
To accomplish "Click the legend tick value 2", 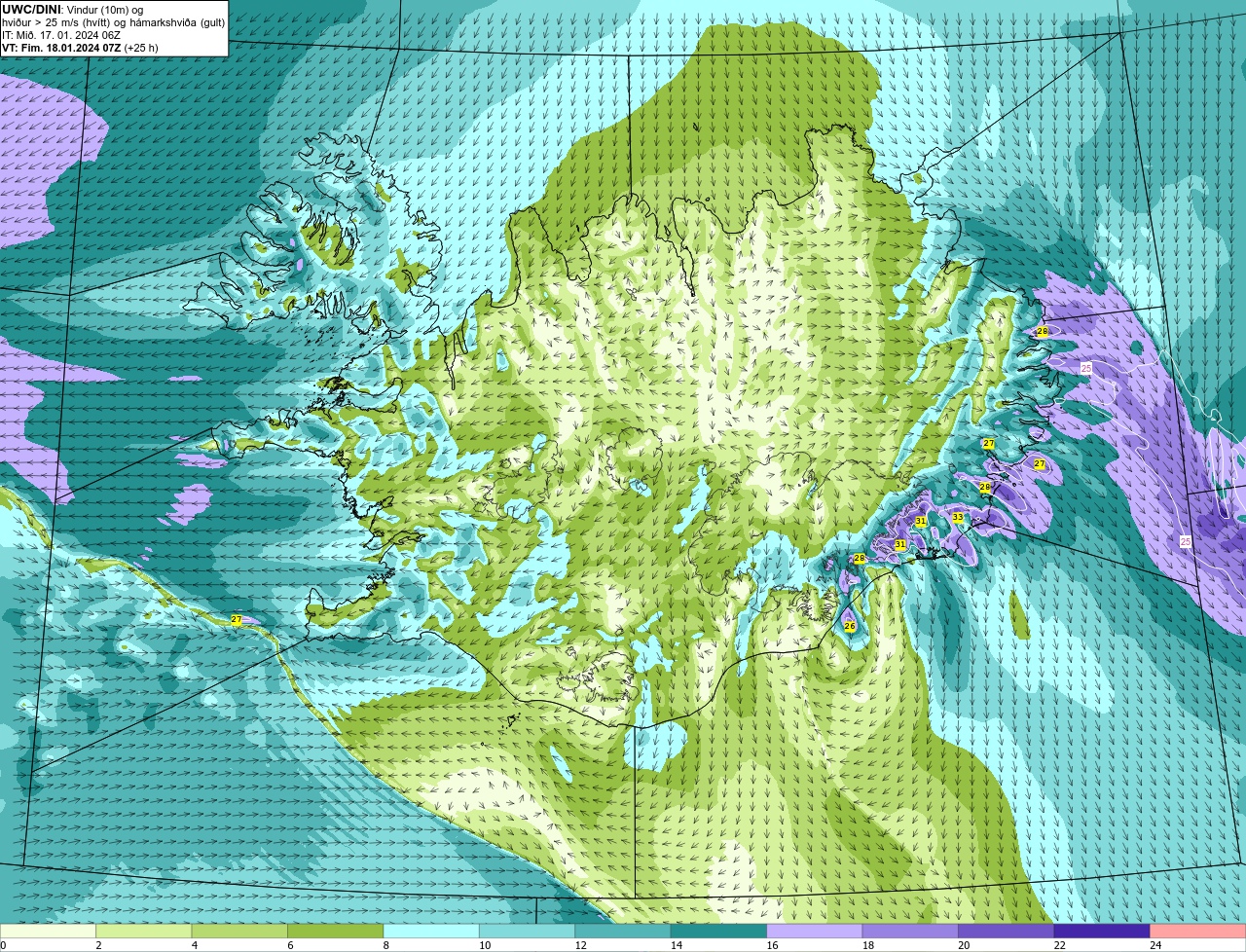I will (x=99, y=945).
